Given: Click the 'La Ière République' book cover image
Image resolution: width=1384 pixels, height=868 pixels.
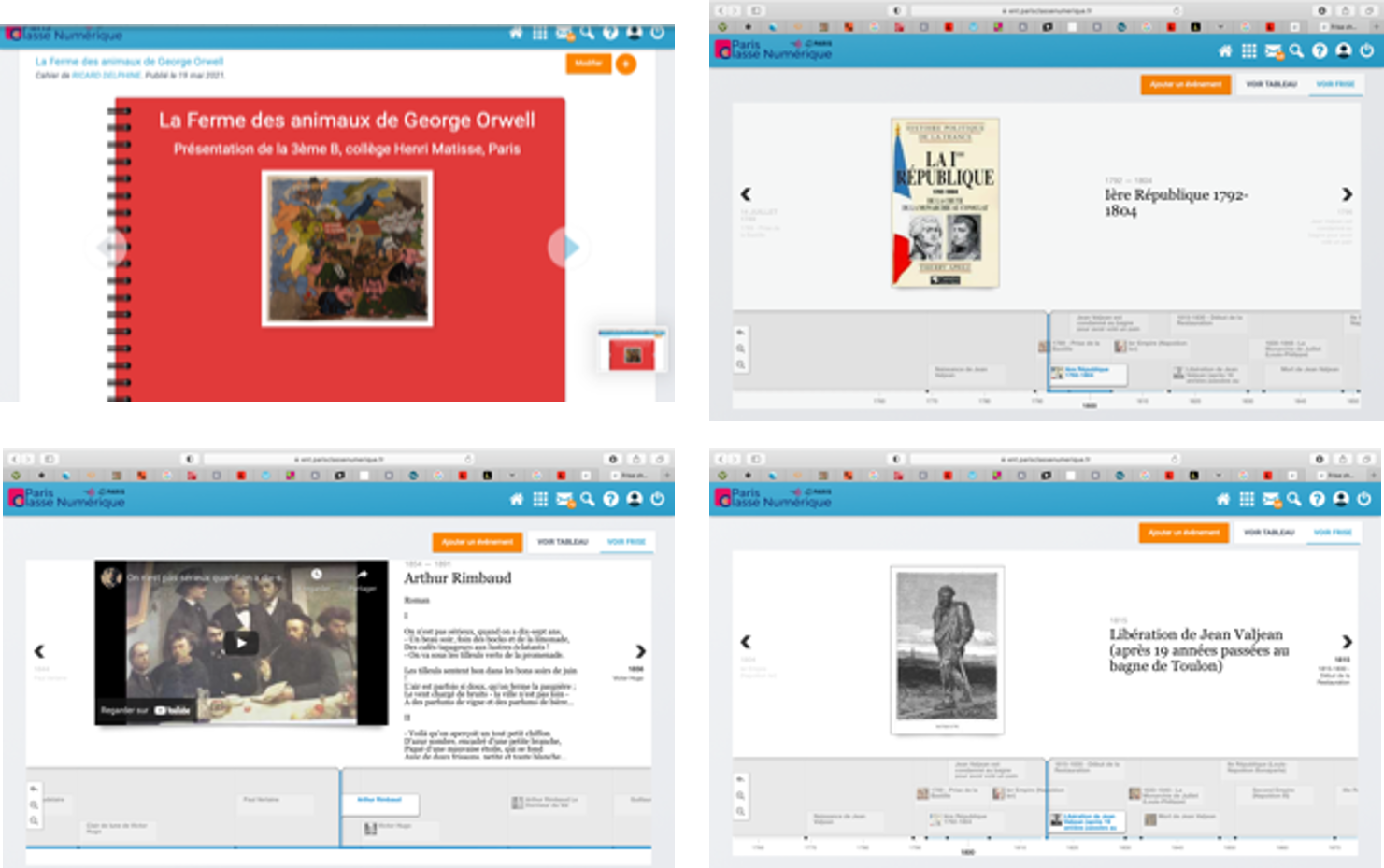Looking at the screenshot, I should click(x=945, y=202).
